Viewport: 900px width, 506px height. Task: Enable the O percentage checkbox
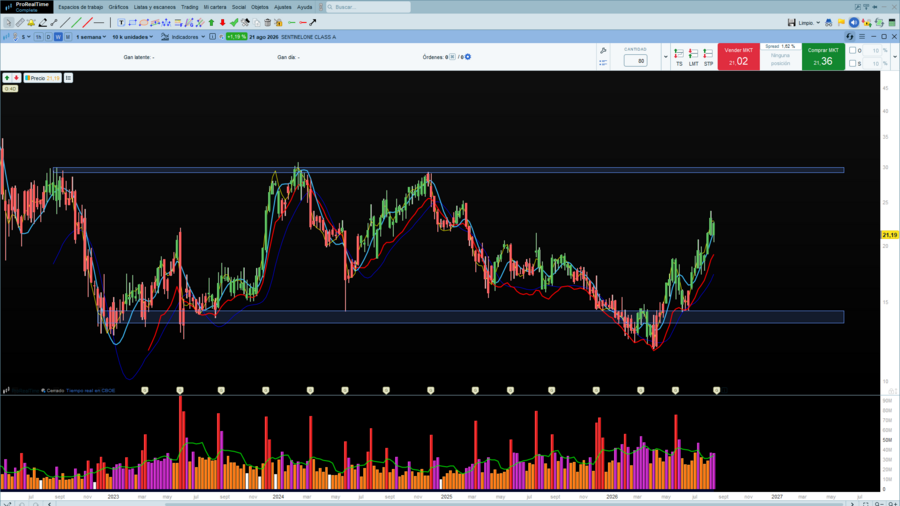click(852, 50)
